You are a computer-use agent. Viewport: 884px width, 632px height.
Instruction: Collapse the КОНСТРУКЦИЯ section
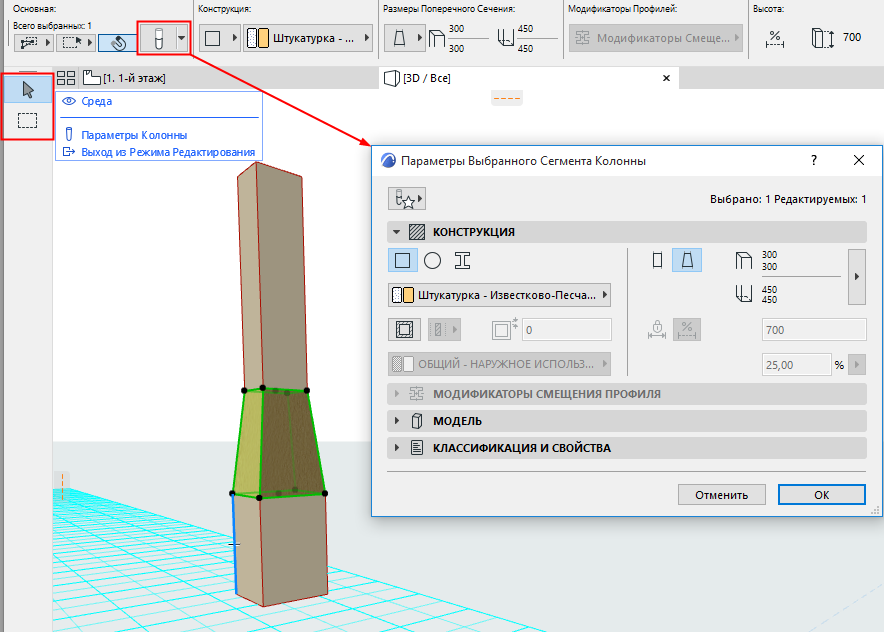[x=397, y=232]
